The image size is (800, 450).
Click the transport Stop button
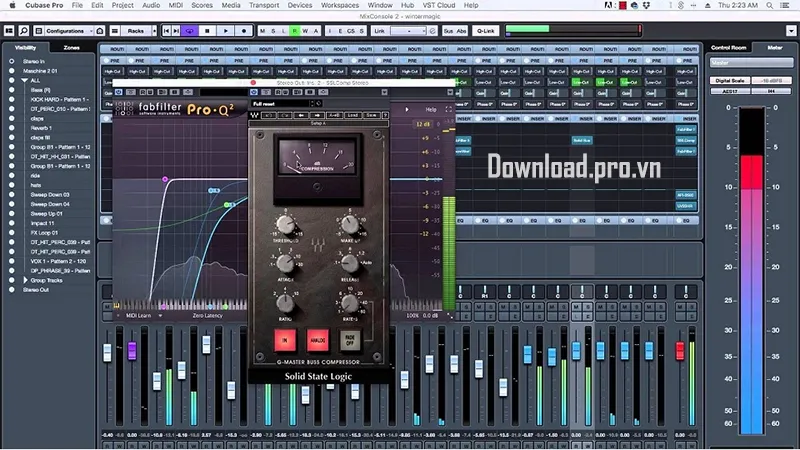click(207, 31)
